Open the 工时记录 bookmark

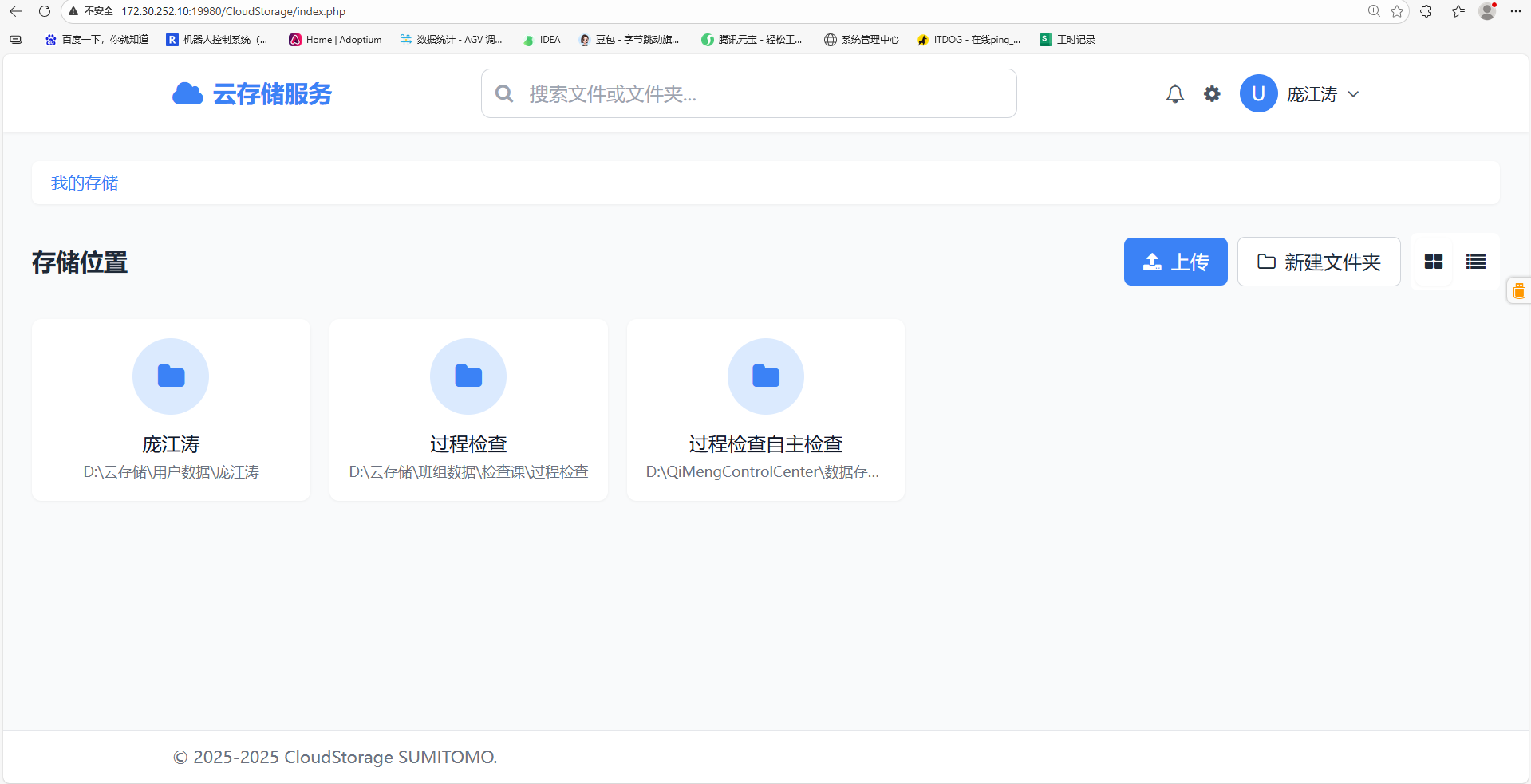click(x=1067, y=40)
